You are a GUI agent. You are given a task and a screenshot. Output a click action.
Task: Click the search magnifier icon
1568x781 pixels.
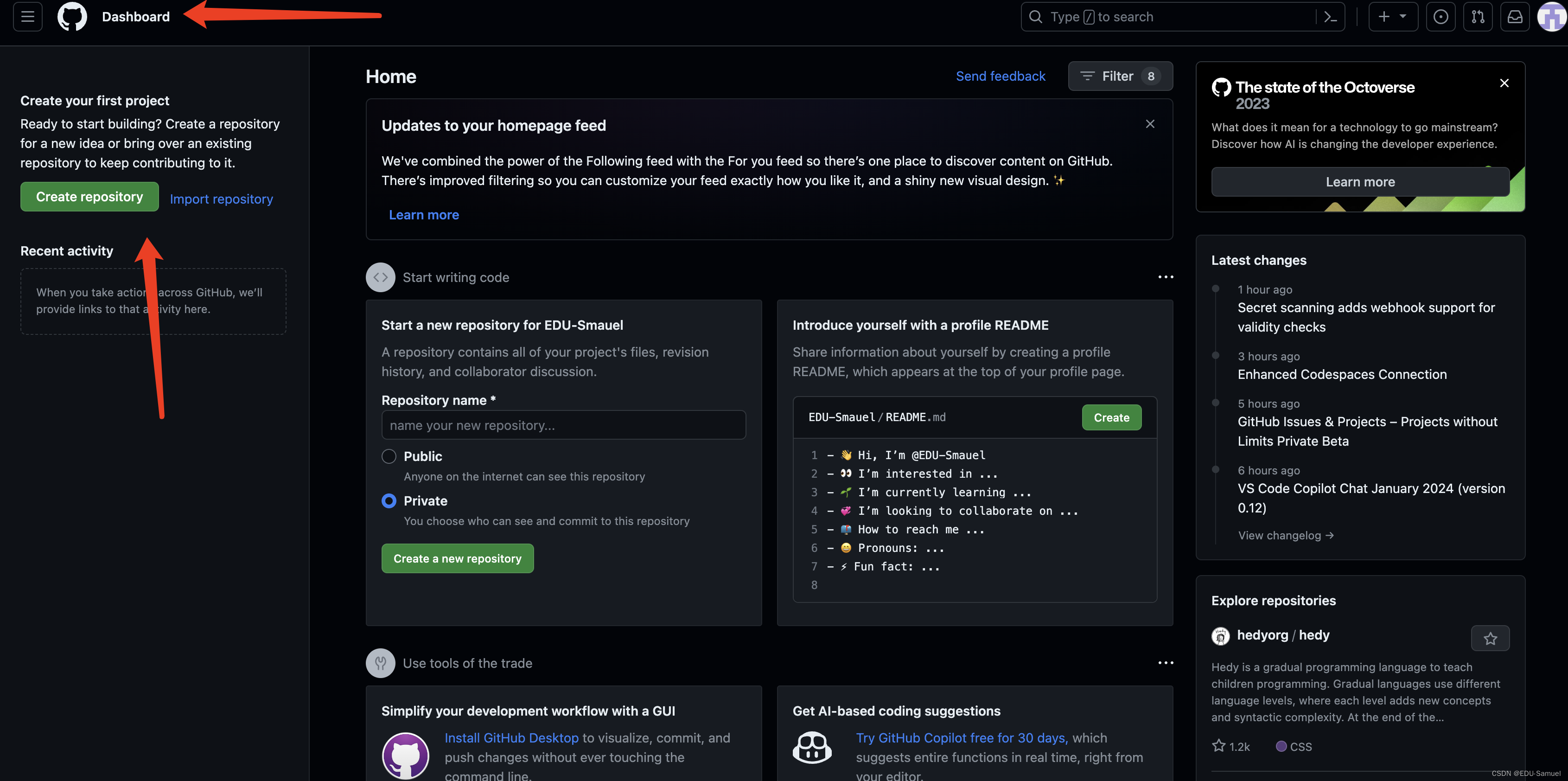[1035, 17]
